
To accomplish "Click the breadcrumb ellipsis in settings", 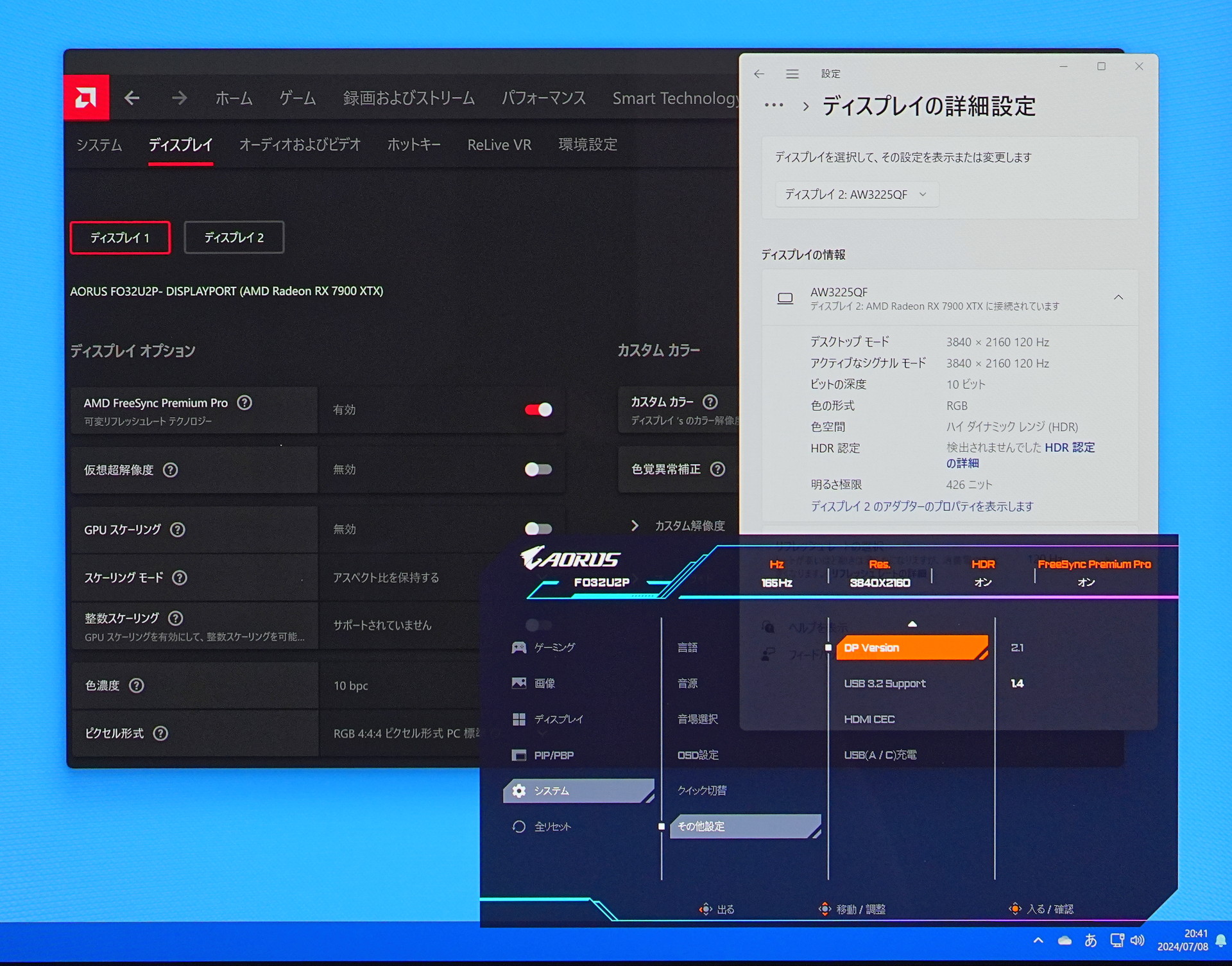I will [x=774, y=106].
